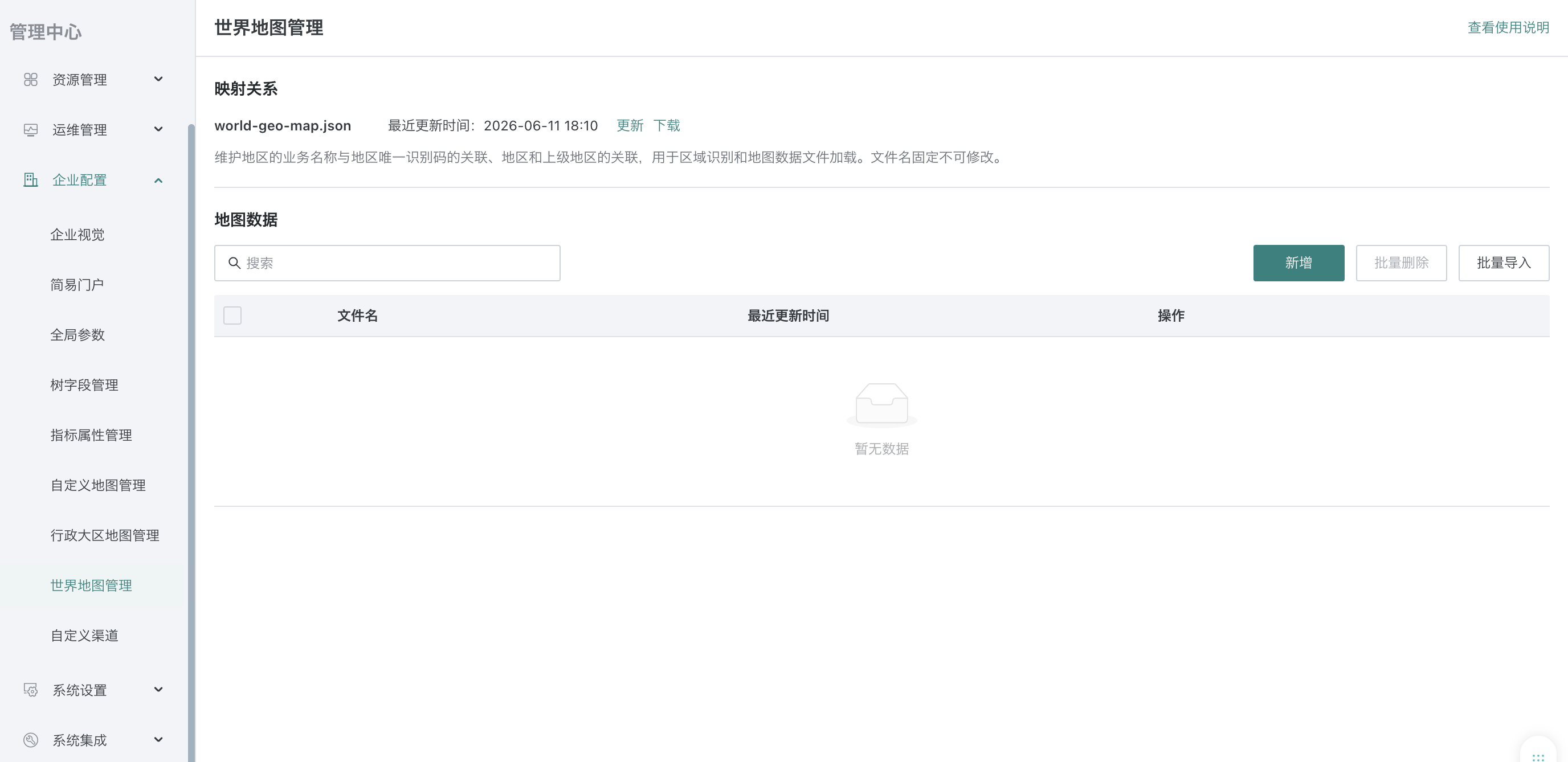This screenshot has height=762, width=1568.
Task: Click the 映射关系 section heading
Action: pos(246,89)
